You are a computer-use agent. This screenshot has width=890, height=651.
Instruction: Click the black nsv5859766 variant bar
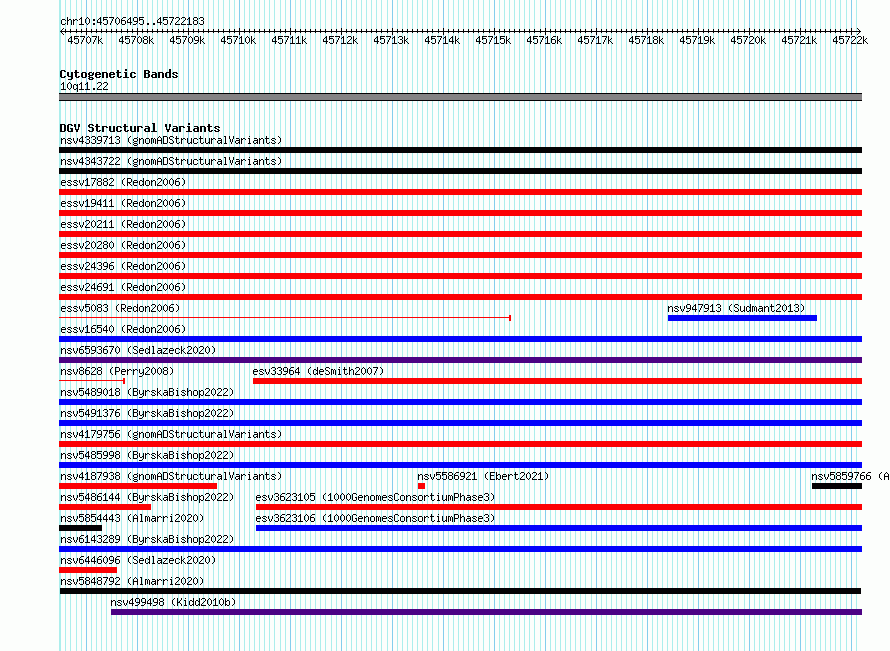(x=837, y=486)
